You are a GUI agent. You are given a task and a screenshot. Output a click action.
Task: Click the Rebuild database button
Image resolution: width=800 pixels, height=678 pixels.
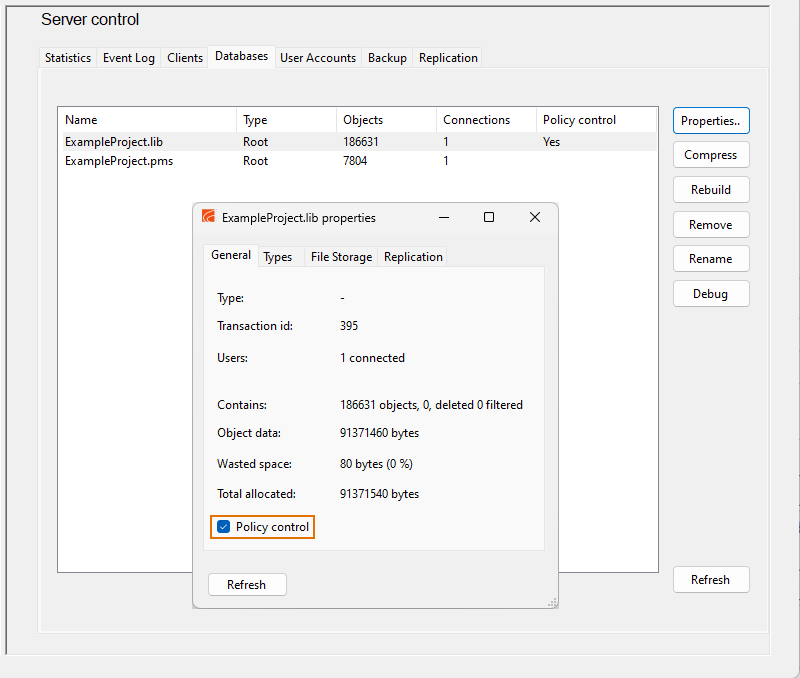click(x=711, y=190)
